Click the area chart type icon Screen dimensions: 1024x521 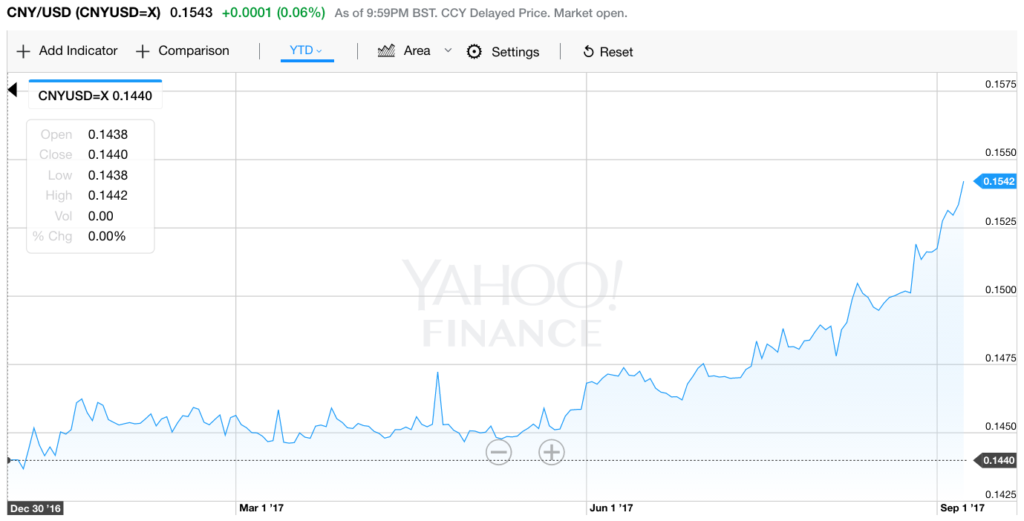pos(387,51)
